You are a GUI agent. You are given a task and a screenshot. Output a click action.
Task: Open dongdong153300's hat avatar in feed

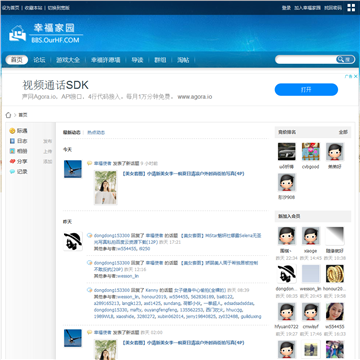[73, 241]
